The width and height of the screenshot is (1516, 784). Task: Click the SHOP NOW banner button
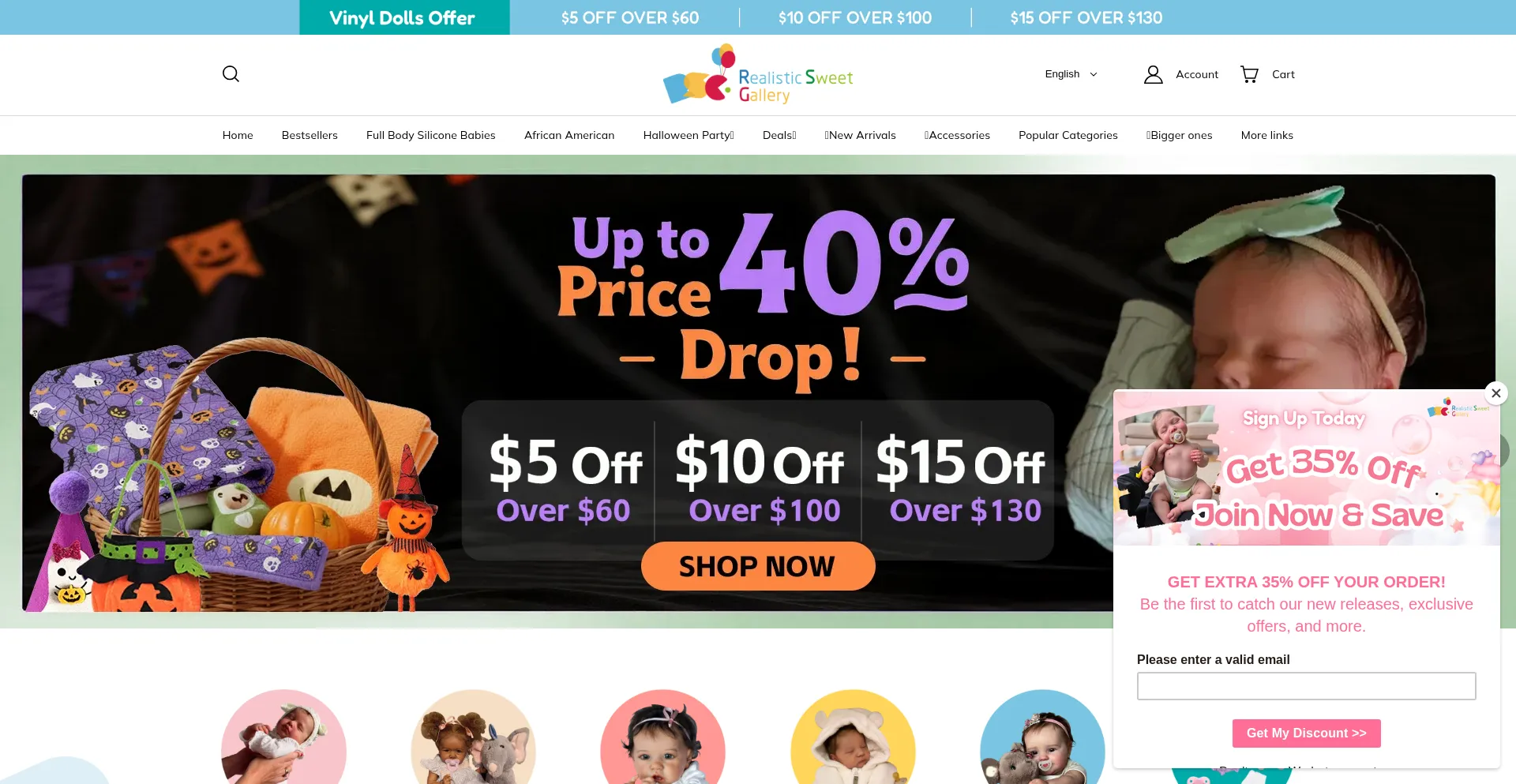(x=758, y=566)
